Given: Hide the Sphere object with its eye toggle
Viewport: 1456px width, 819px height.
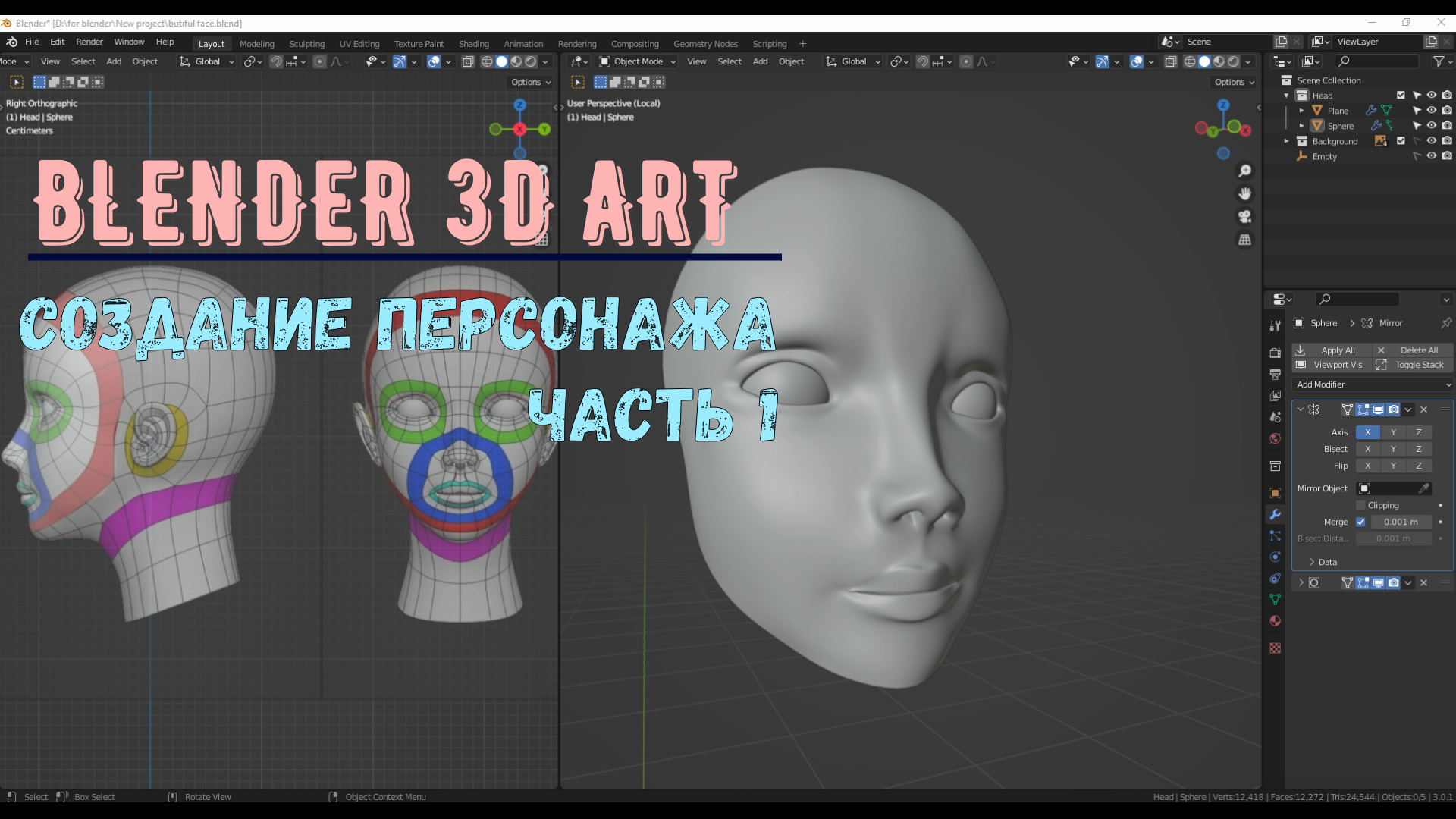Looking at the screenshot, I should click(1432, 125).
